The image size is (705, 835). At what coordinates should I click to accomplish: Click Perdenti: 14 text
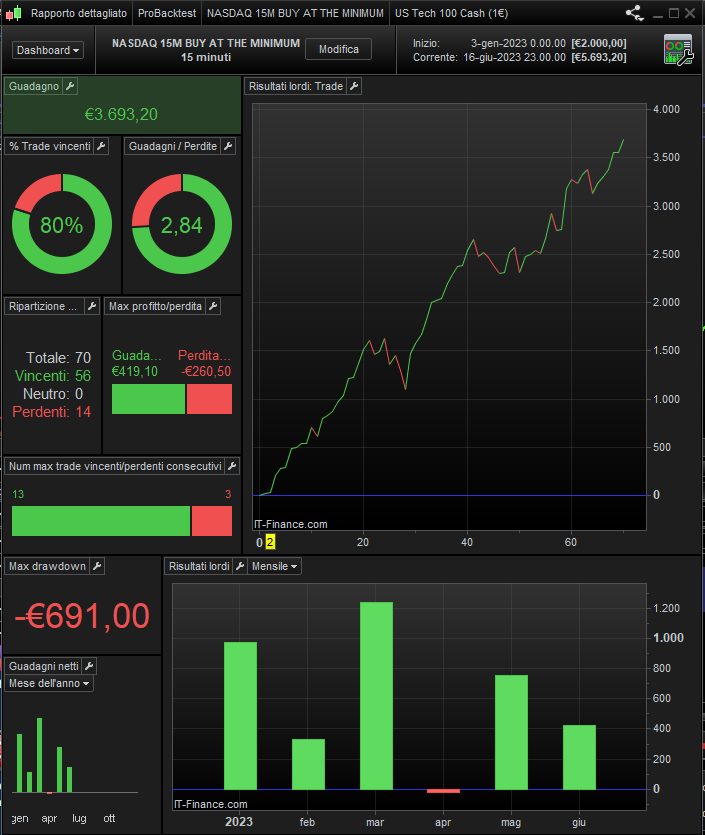(x=52, y=412)
